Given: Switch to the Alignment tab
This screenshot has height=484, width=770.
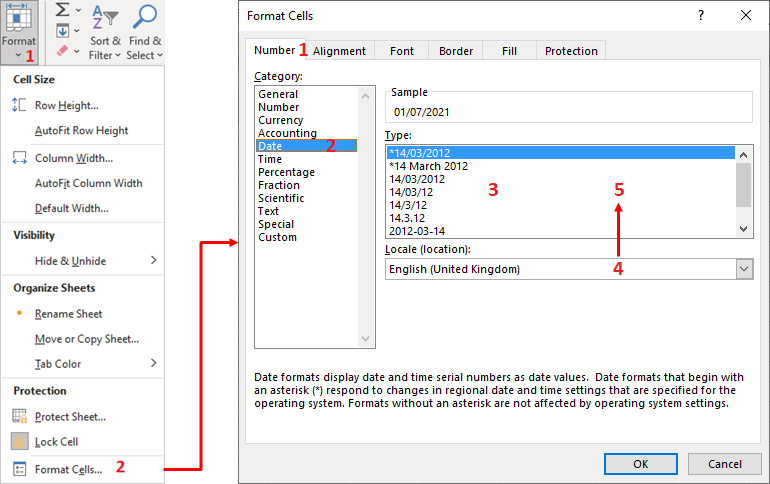Looking at the screenshot, I should tap(339, 51).
